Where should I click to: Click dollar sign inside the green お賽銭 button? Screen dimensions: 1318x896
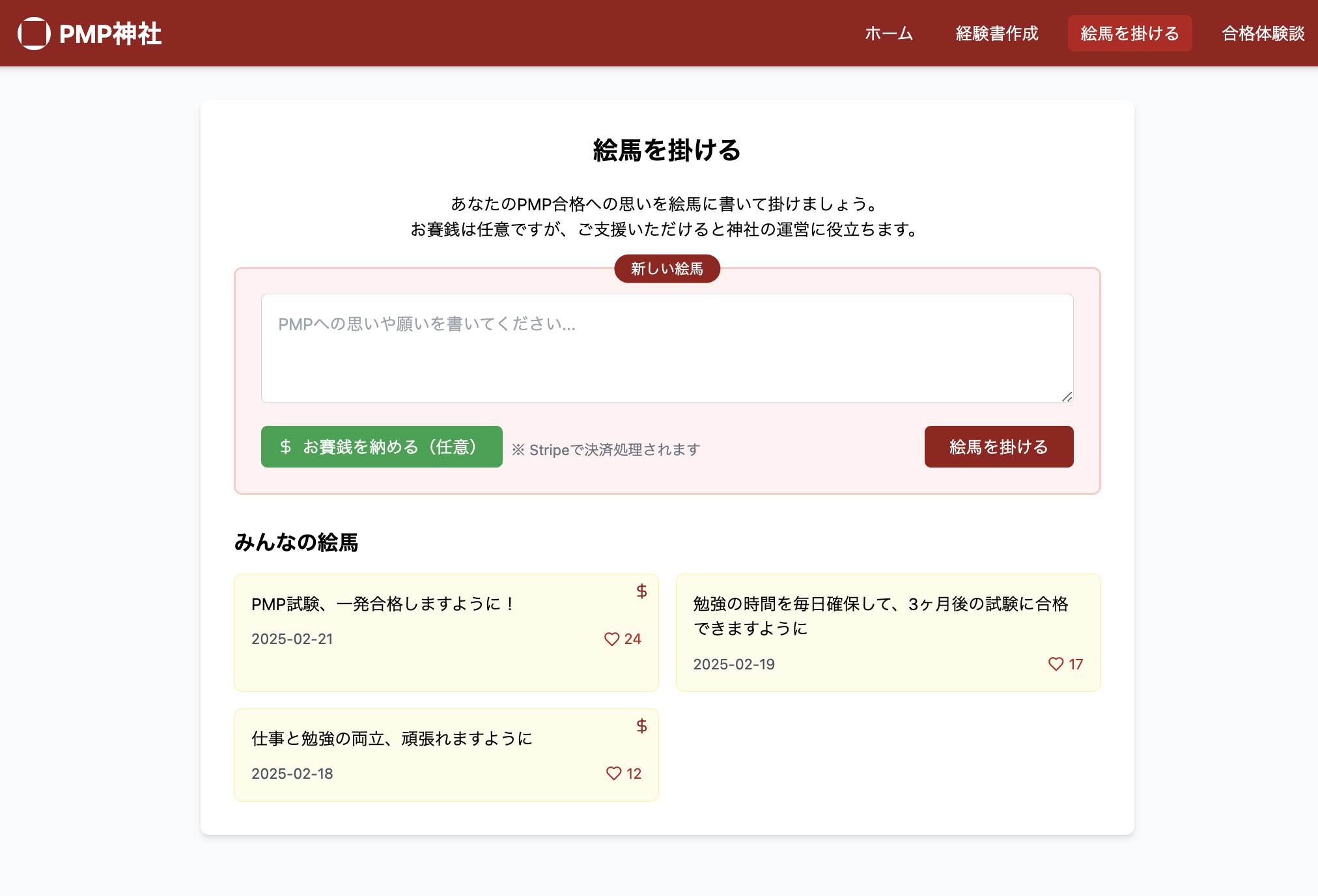[285, 447]
